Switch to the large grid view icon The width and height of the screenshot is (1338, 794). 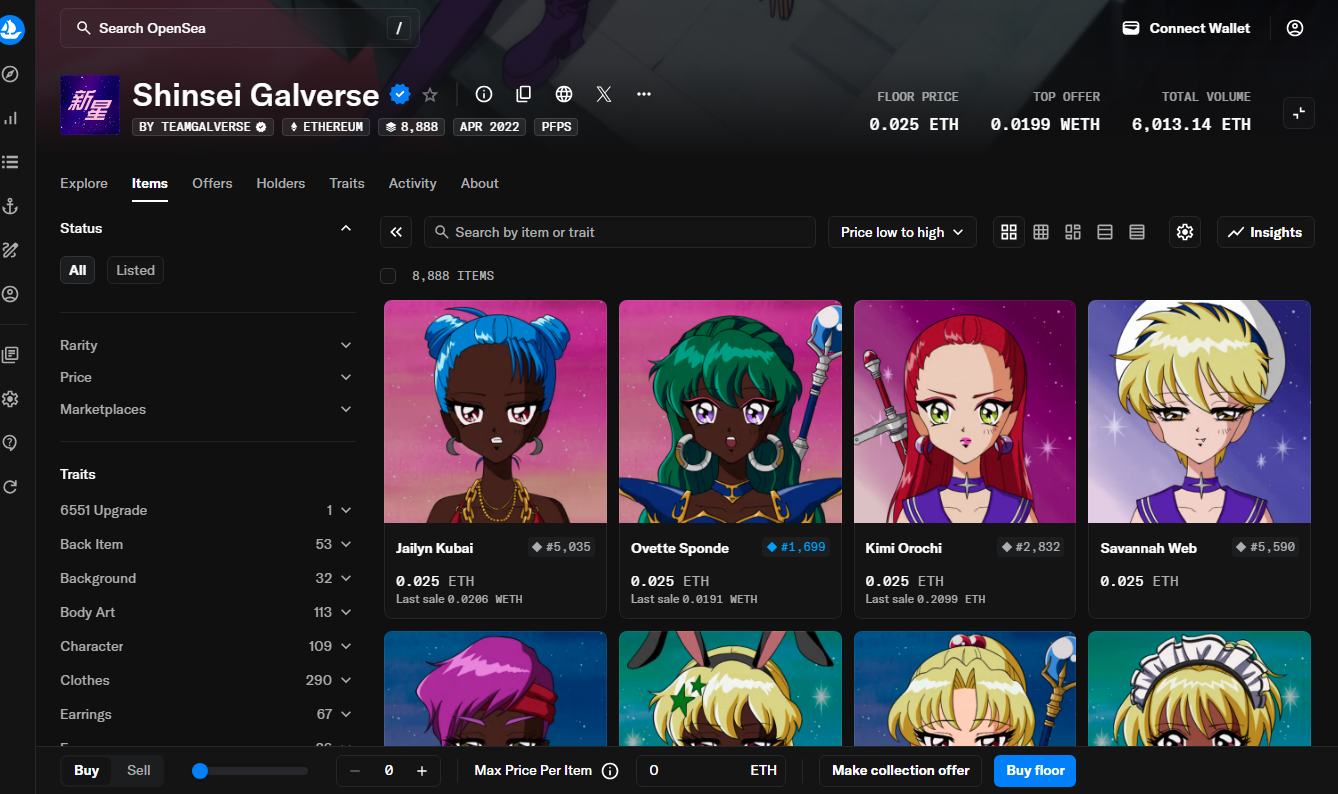coord(1009,232)
